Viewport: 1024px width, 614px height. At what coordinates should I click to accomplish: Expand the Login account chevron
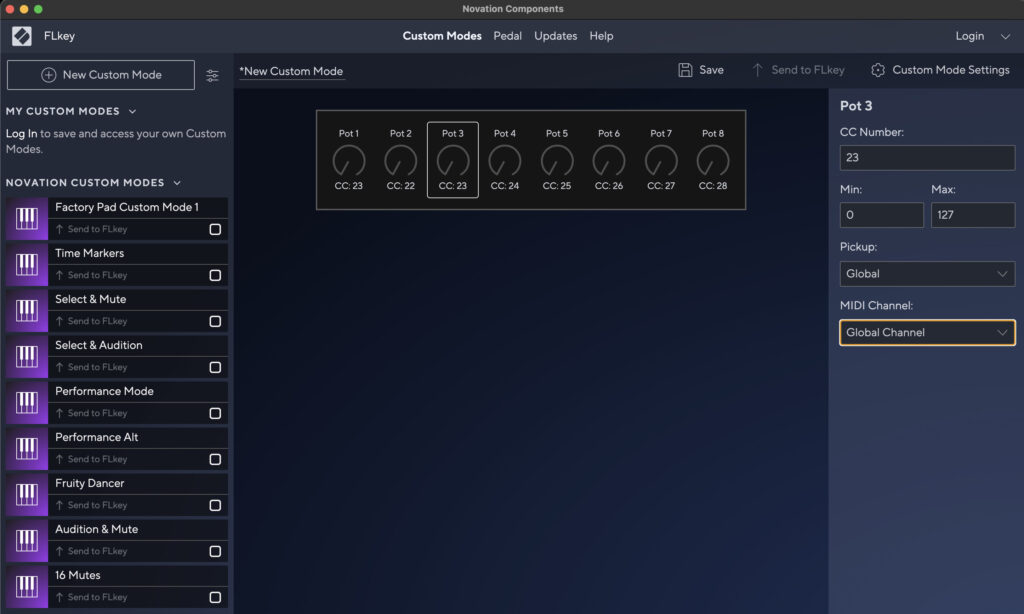click(x=1005, y=37)
